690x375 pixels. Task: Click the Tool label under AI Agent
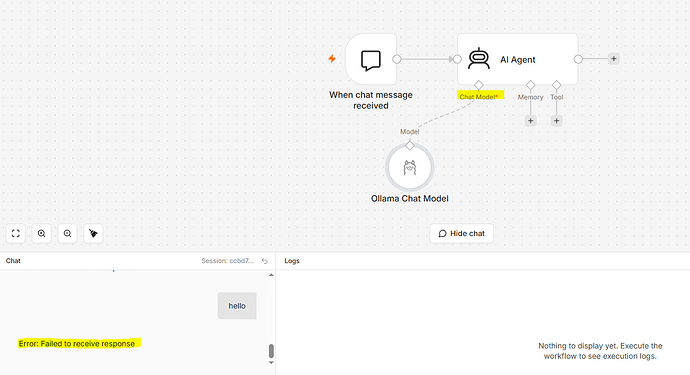(x=557, y=97)
